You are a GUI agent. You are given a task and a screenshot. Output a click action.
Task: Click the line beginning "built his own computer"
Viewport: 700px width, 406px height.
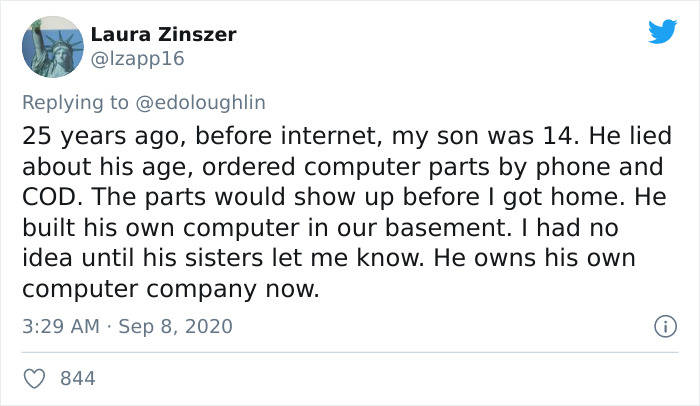(320, 228)
